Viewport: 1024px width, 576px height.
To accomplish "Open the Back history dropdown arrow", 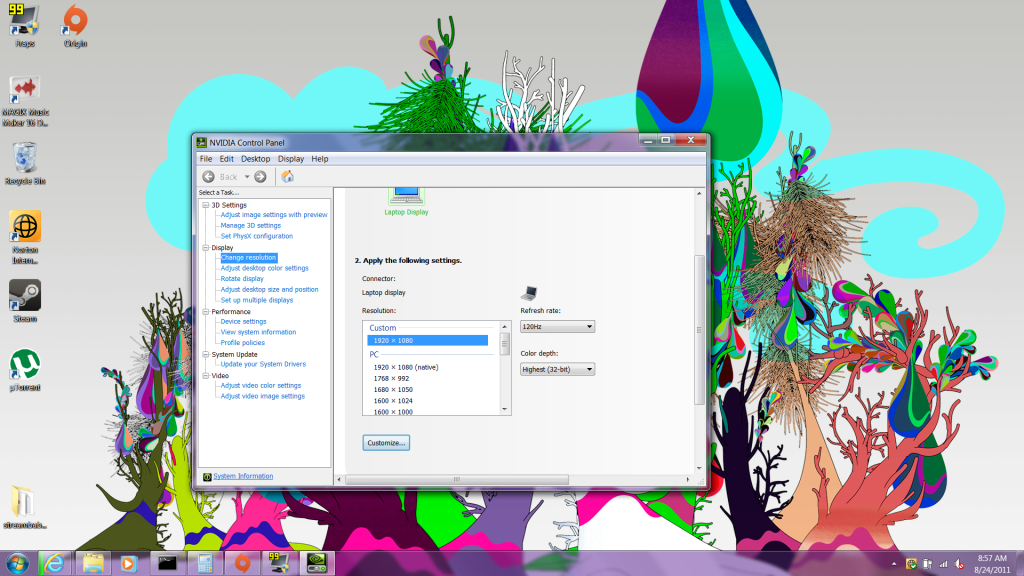I will click(x=247, y=177).
